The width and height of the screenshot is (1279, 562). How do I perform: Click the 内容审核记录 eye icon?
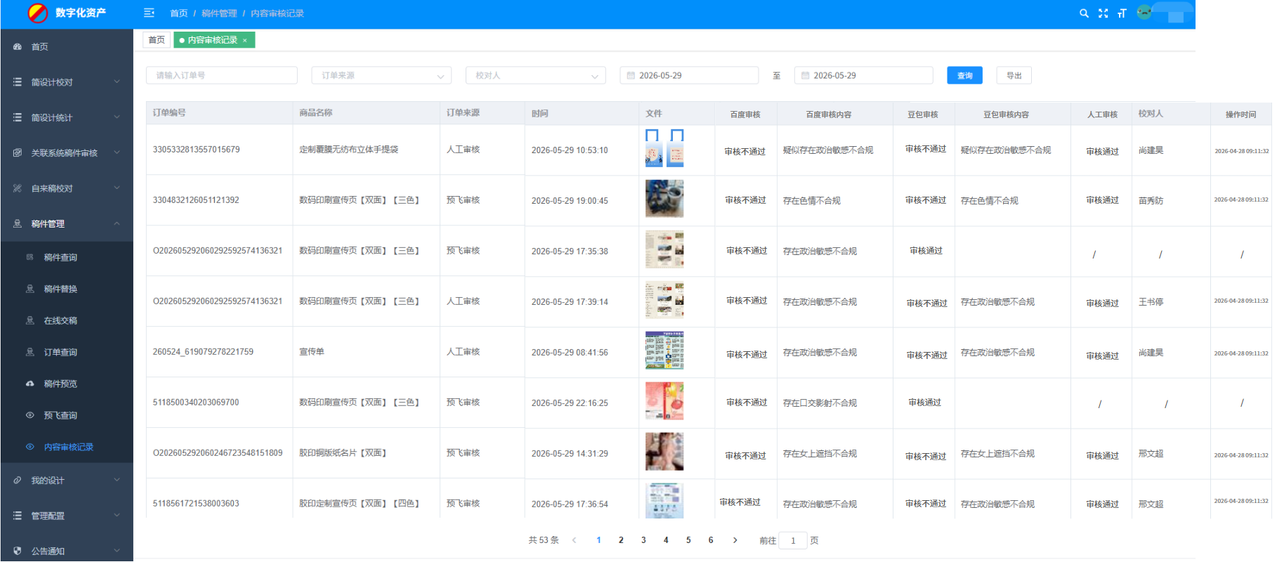30,447
